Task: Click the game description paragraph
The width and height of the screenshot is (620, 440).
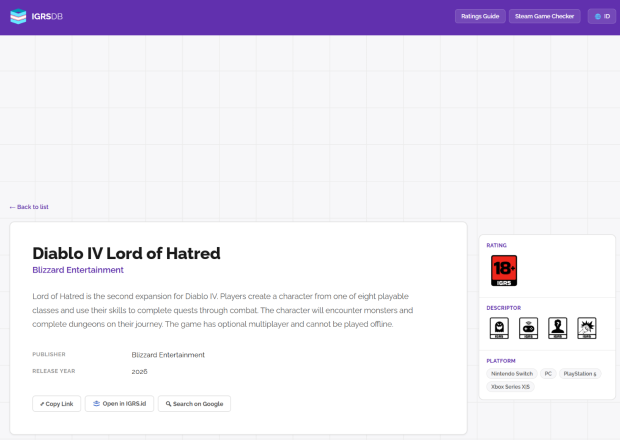Action: [x=223, y=310]
